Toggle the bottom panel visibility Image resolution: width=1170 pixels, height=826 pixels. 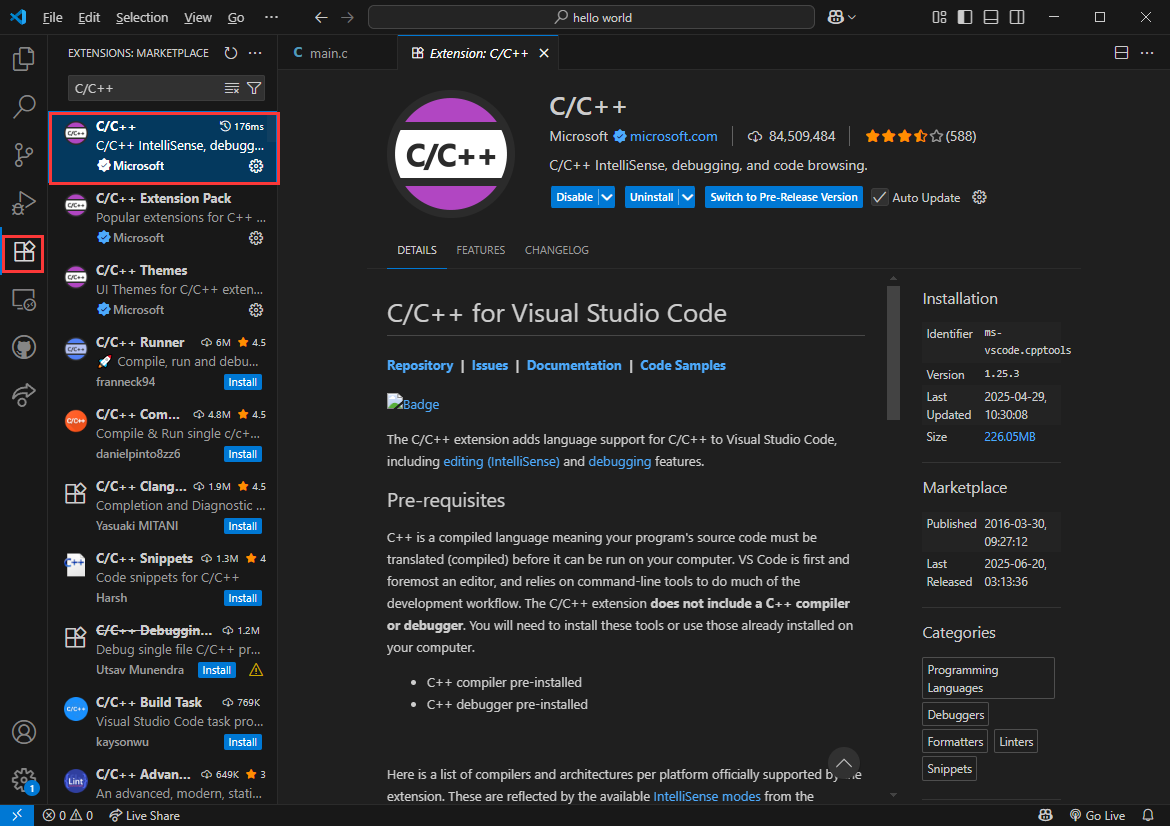(990, 17)
